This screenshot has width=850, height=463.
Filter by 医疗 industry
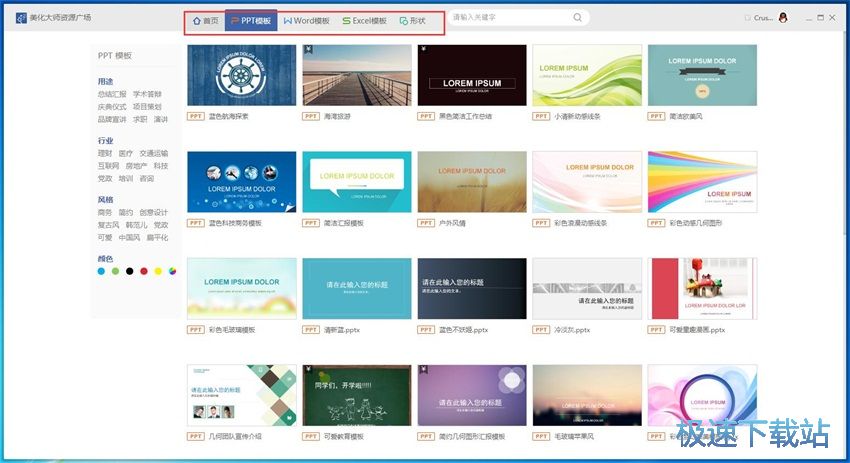point(126,153)
